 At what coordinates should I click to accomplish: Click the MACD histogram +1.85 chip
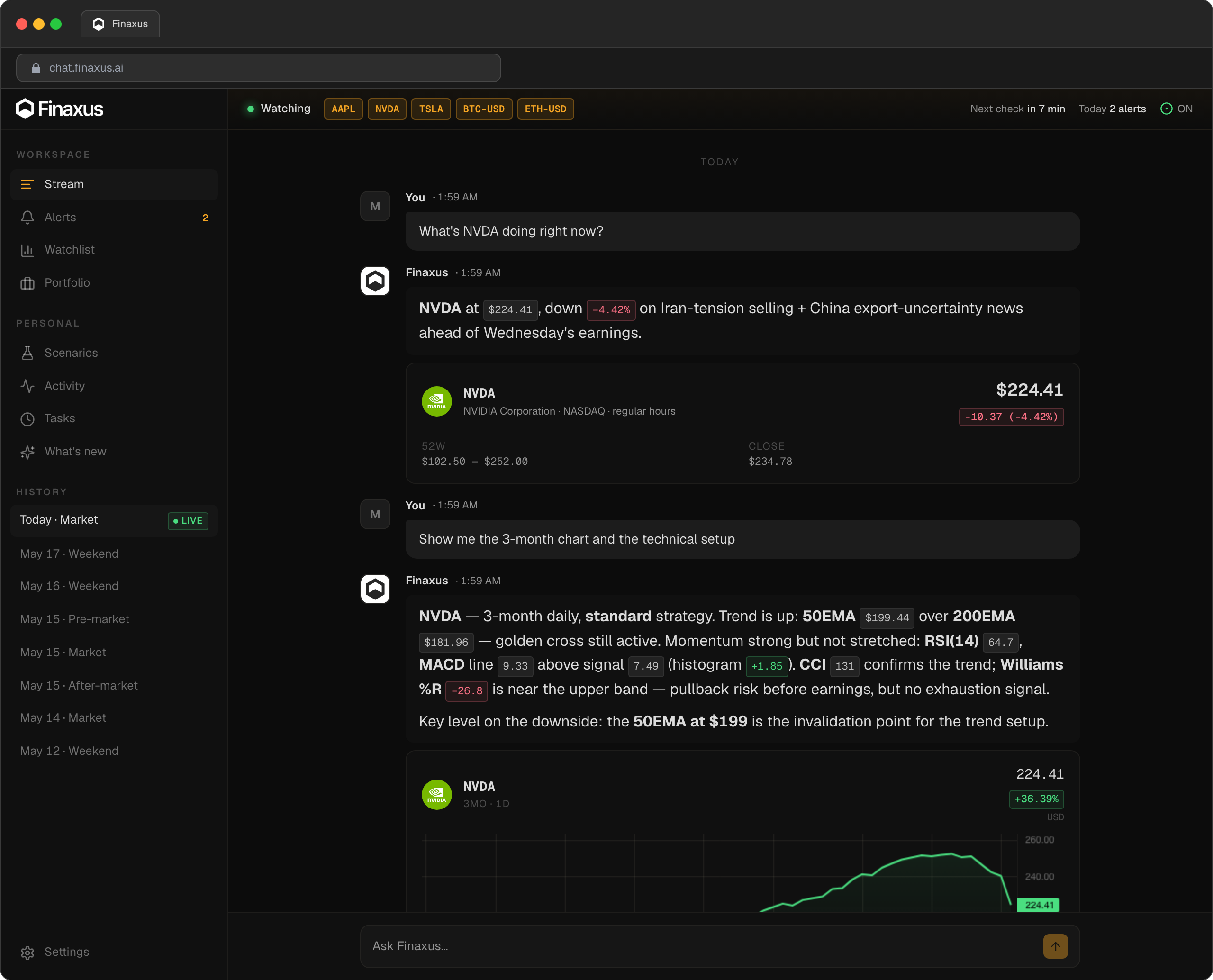tap(767, 666)
